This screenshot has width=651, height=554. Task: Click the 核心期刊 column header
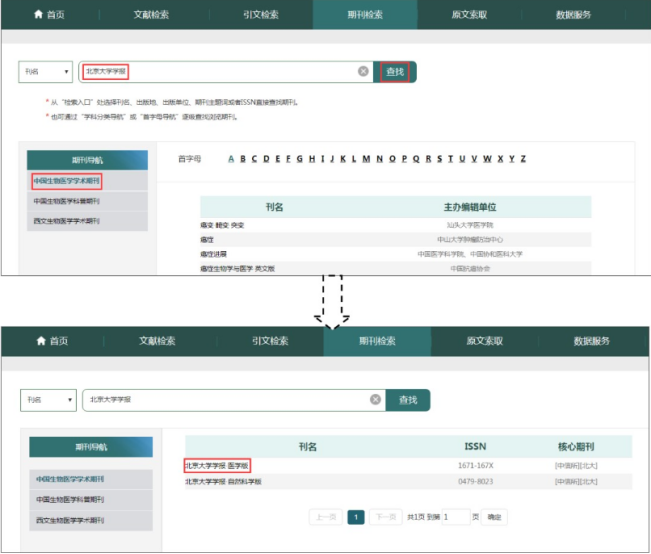[x=576, y=446]
